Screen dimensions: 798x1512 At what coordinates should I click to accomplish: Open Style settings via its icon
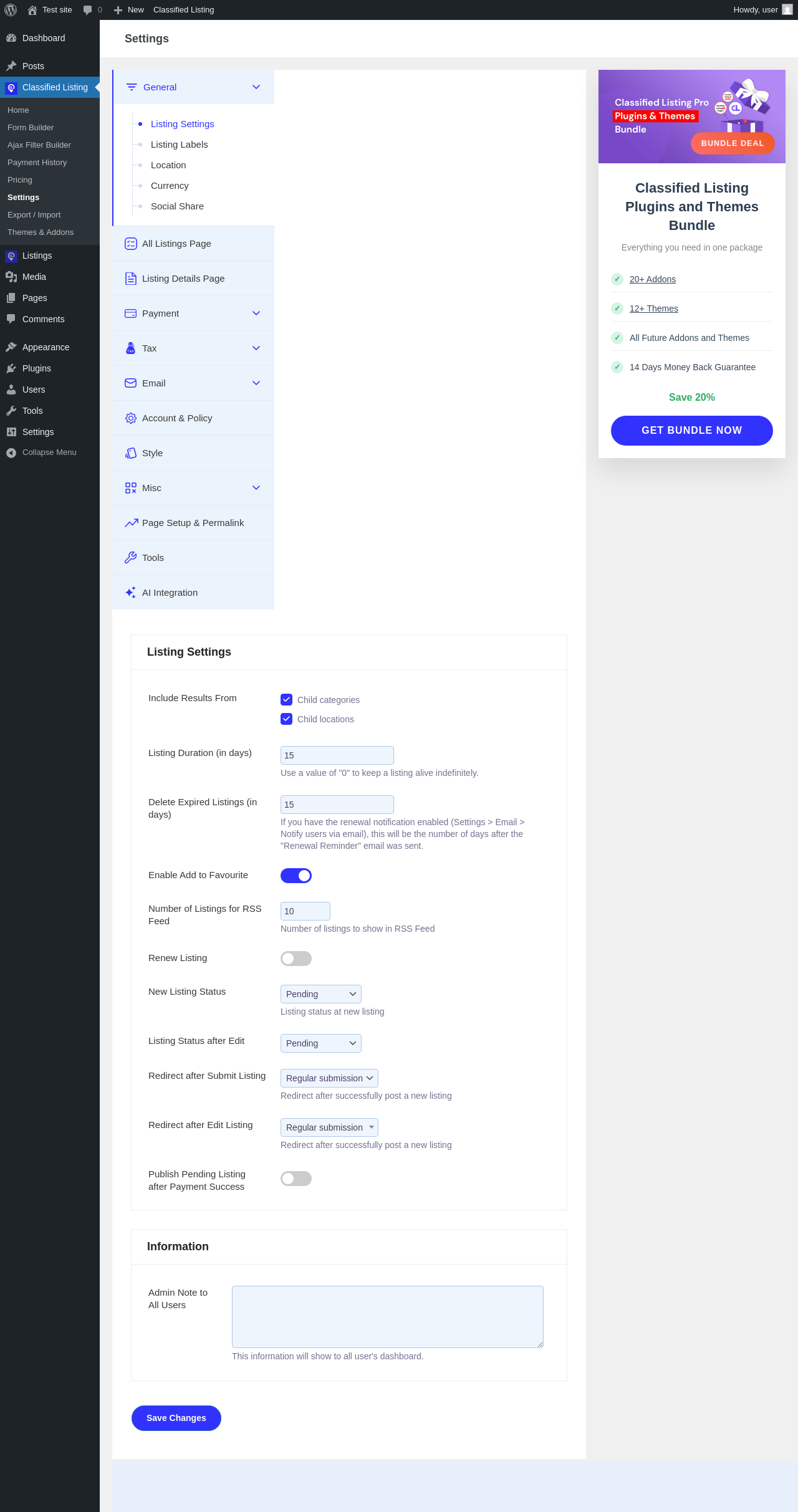click(130, 453)
